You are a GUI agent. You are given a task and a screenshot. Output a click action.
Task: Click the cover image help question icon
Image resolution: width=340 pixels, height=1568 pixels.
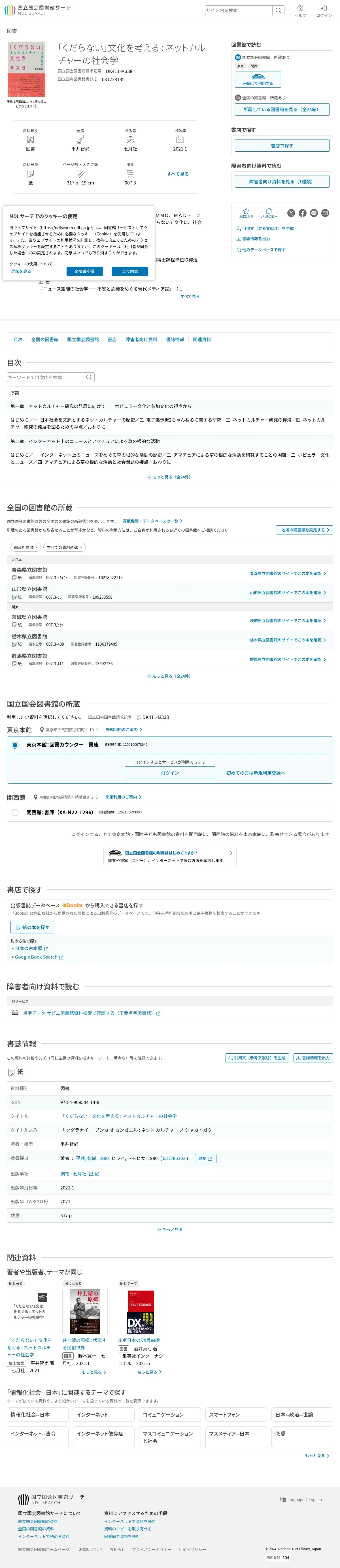click(x=35, y=106)
